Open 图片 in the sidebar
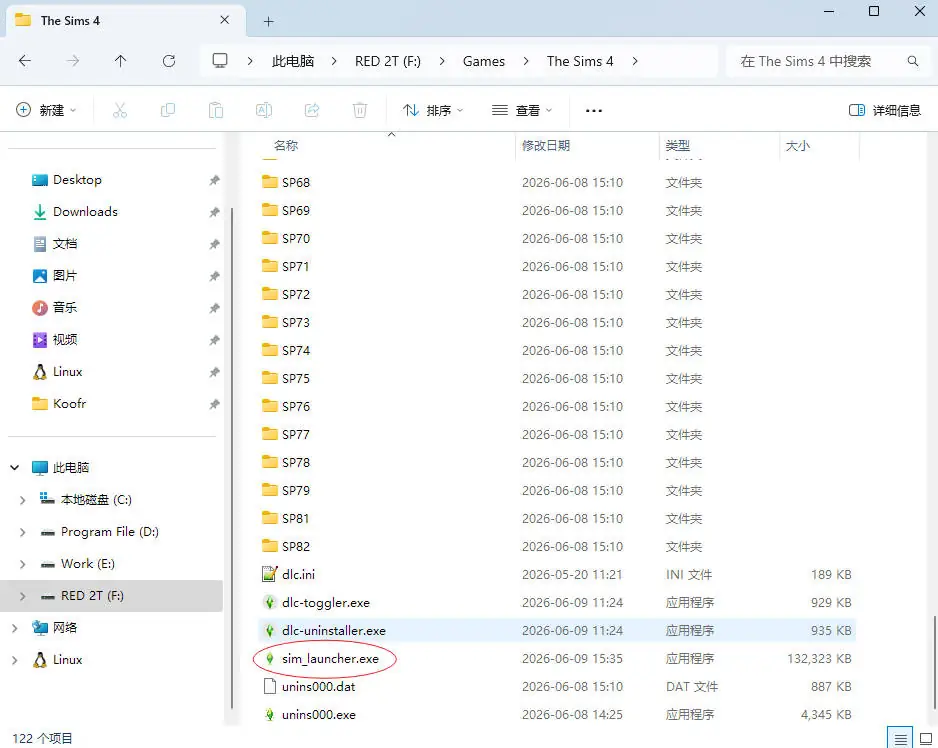The height and width of the screenshot is (748, 938). point(65,276)
